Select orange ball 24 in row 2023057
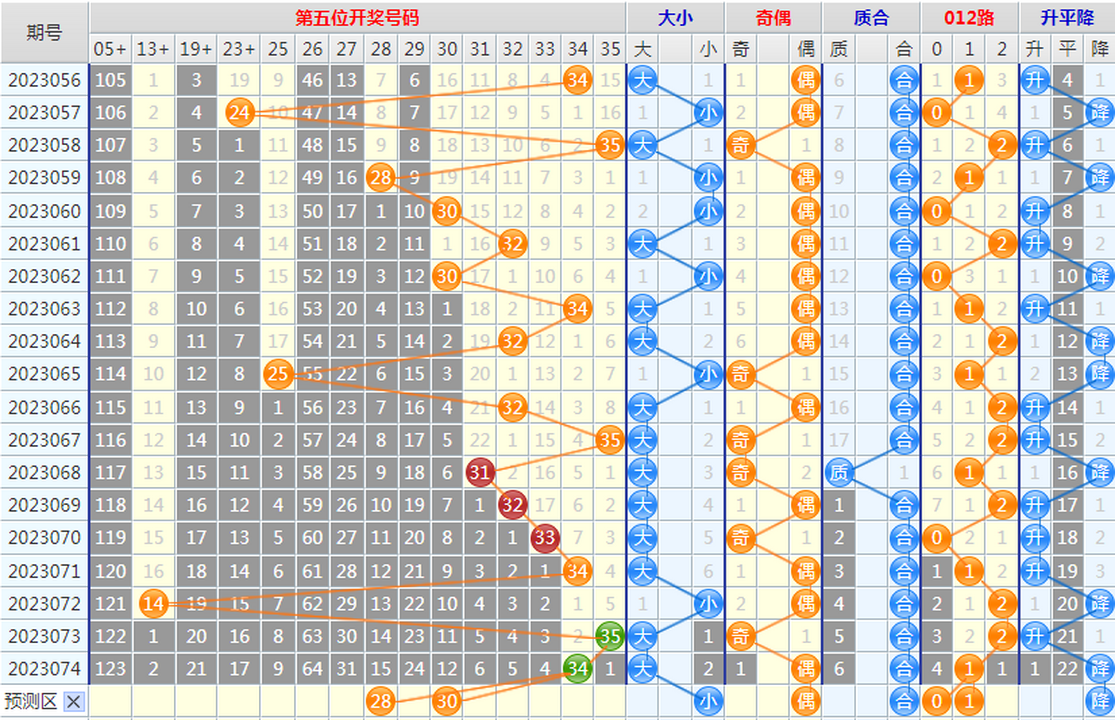The height and width of the screenshot is (720, 1115). tap(240, 112)
